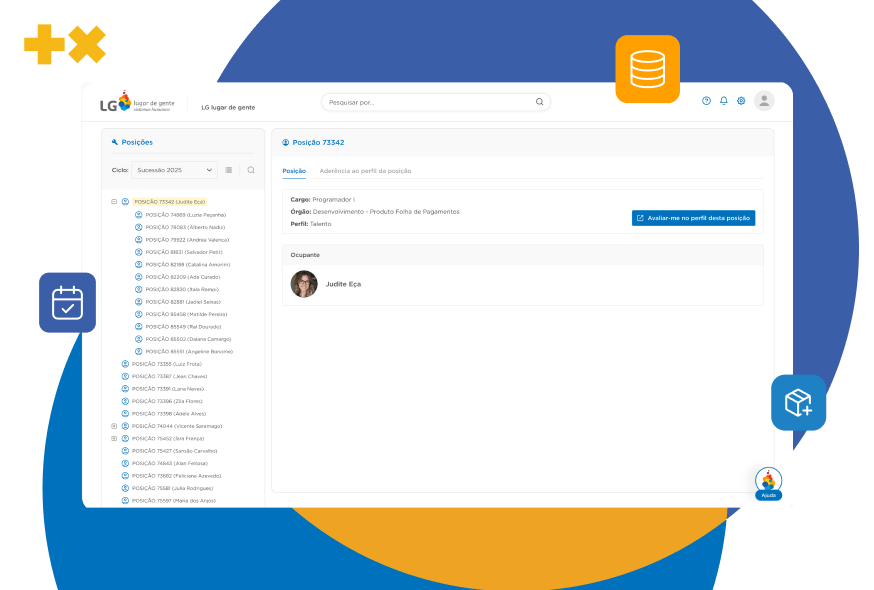Expand the POSIÇÃO 74044 Vicente Saramago node

pos(114,426)
